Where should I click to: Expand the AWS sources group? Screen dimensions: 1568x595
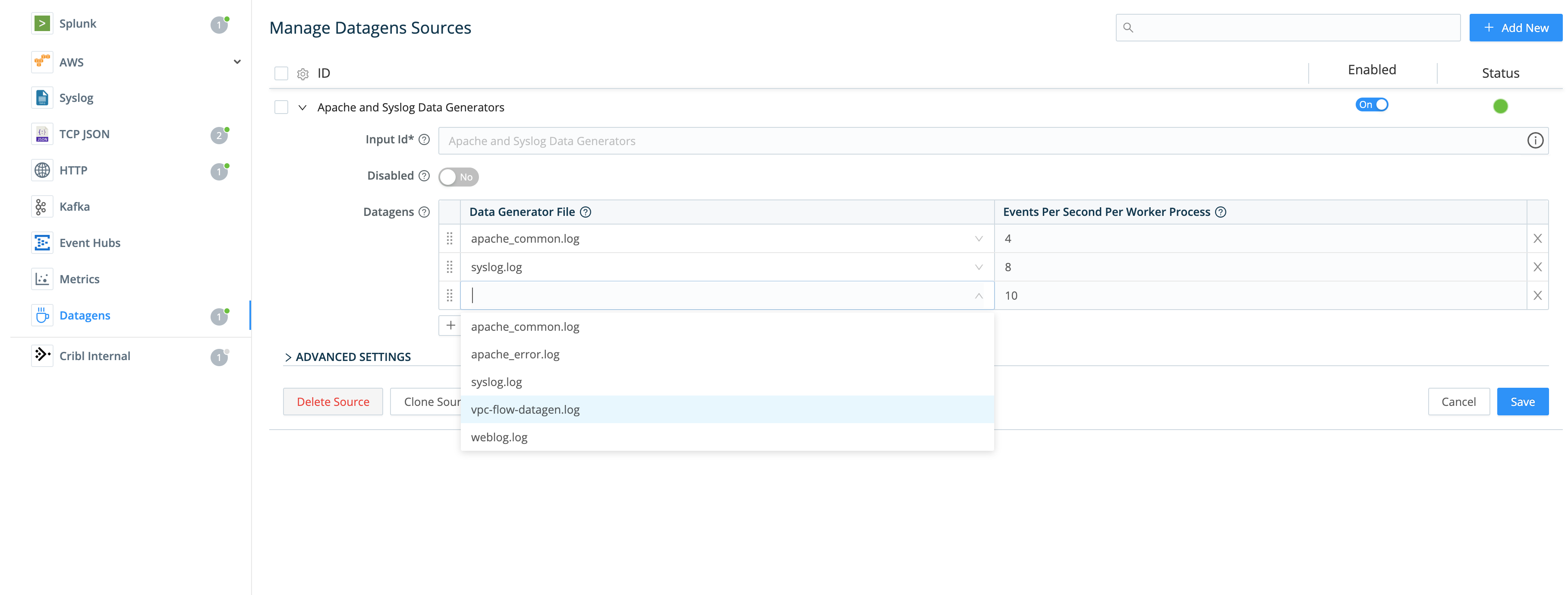pyautogui.click(x=237, y=62)
